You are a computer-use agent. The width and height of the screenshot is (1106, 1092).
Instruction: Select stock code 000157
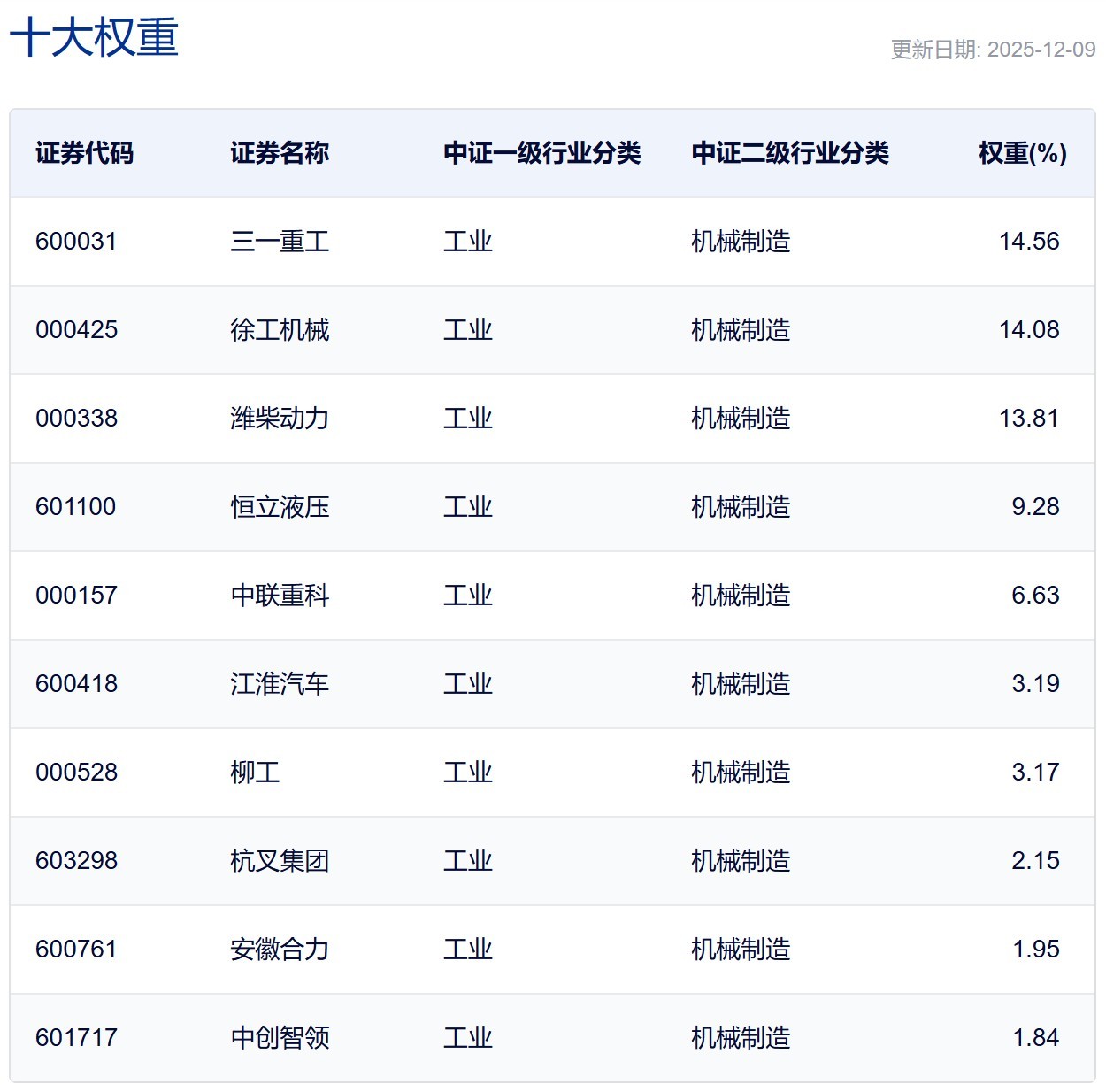click(76, 596)
